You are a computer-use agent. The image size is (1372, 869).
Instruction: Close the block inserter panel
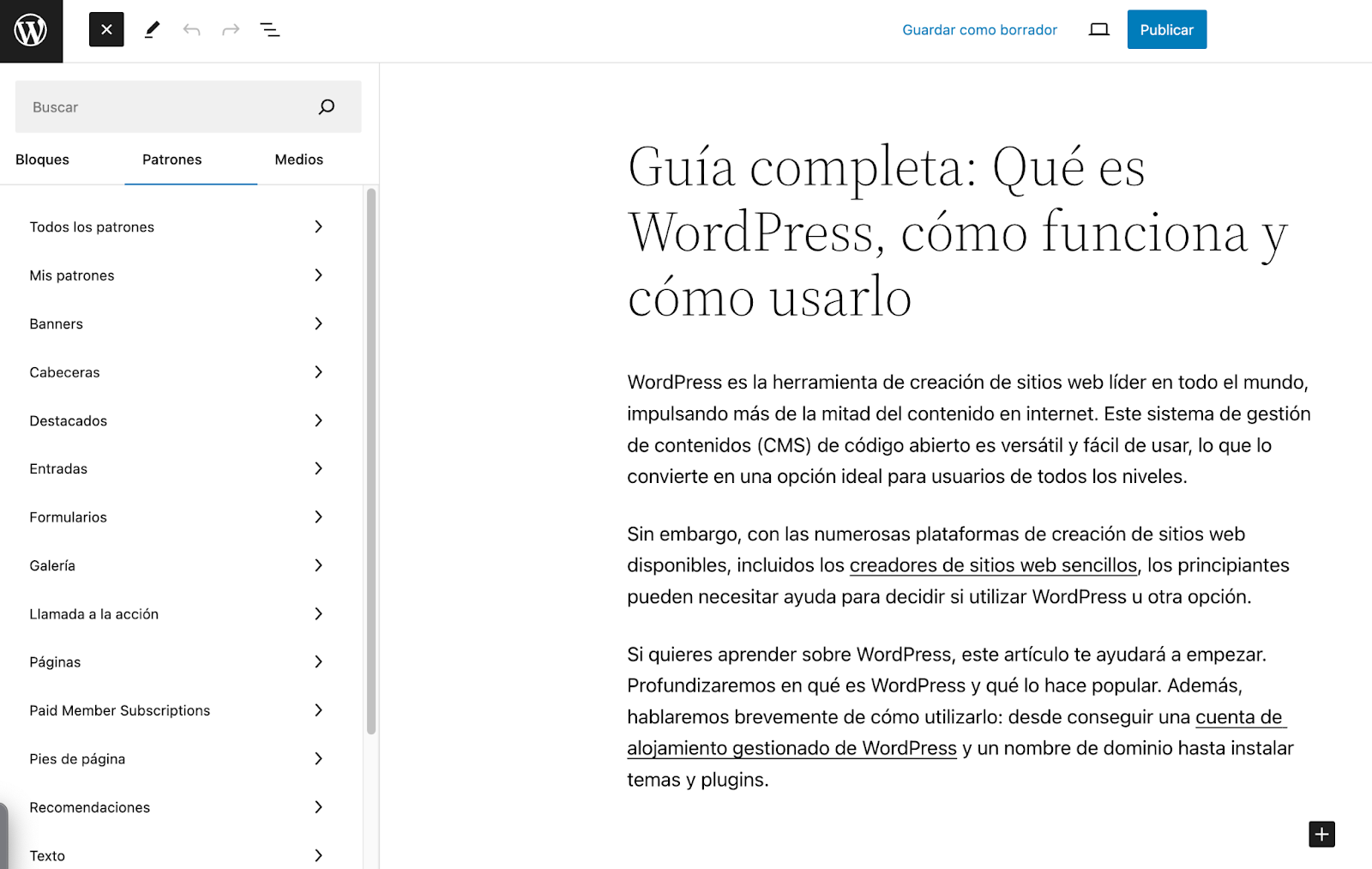pyautogui.click(x=106, y=30)
